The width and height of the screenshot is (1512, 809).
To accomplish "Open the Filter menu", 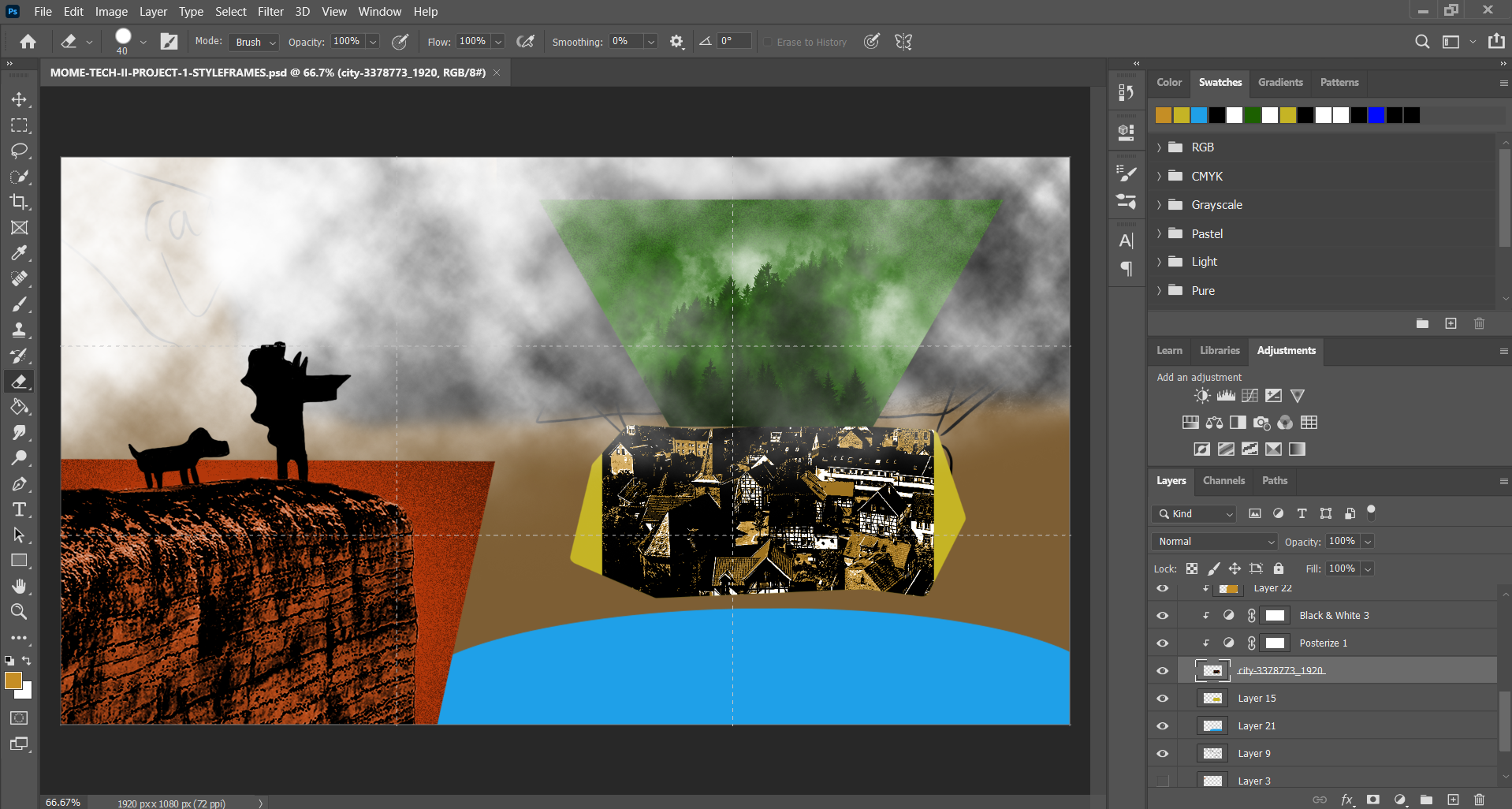I will pos(270,12).
